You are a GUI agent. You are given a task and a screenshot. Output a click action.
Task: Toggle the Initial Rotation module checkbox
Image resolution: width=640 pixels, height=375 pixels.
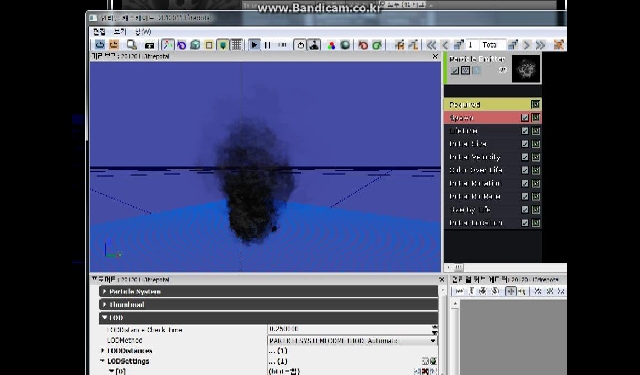click(525, 184)
